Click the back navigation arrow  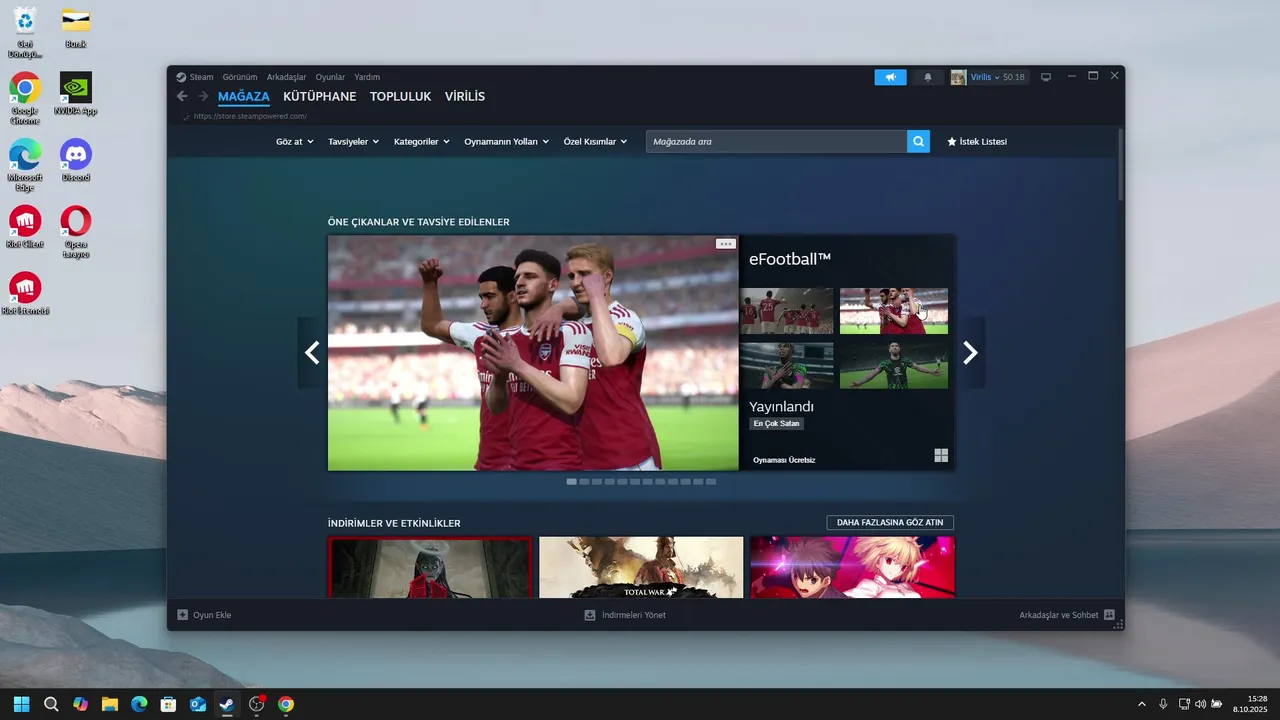182,96
